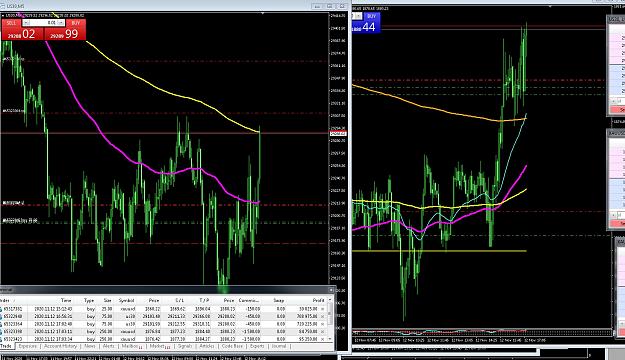The width and height of the screenshot is (625, 360).
Task: Open the Articles tab
Action: click(x=207, y=346)
